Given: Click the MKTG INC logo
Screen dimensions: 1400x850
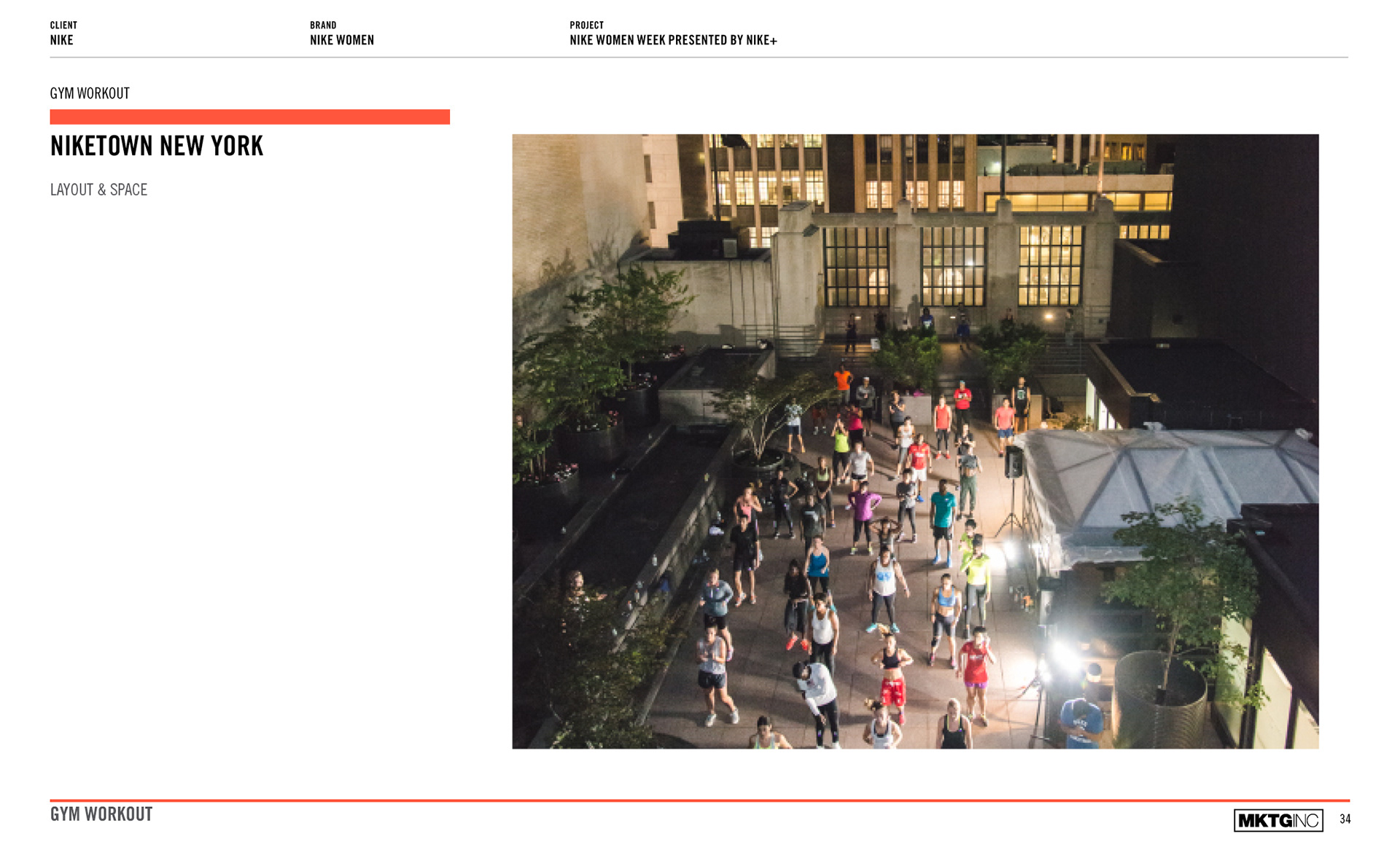Looking at the screenshot, I should (x=1278, y=820).
